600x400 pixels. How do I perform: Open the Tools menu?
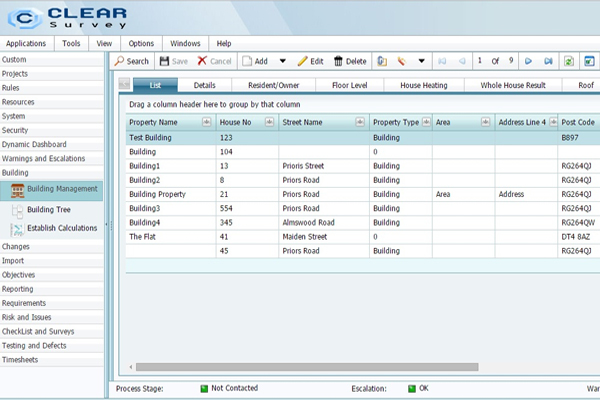pyautogui.click(x=71, y=43)
